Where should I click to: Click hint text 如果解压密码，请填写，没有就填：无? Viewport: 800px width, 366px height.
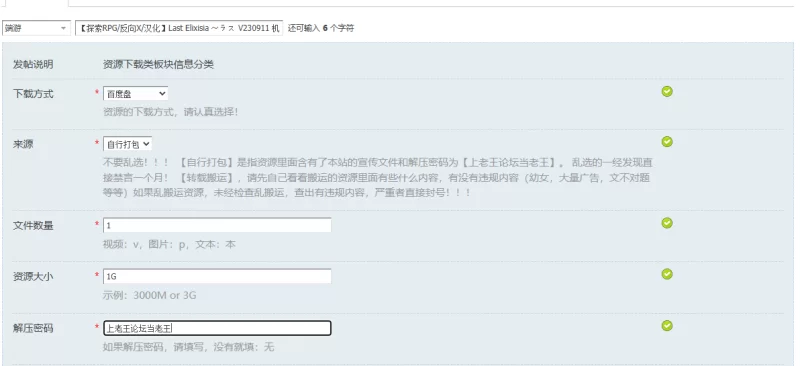[x=189, y=347]
